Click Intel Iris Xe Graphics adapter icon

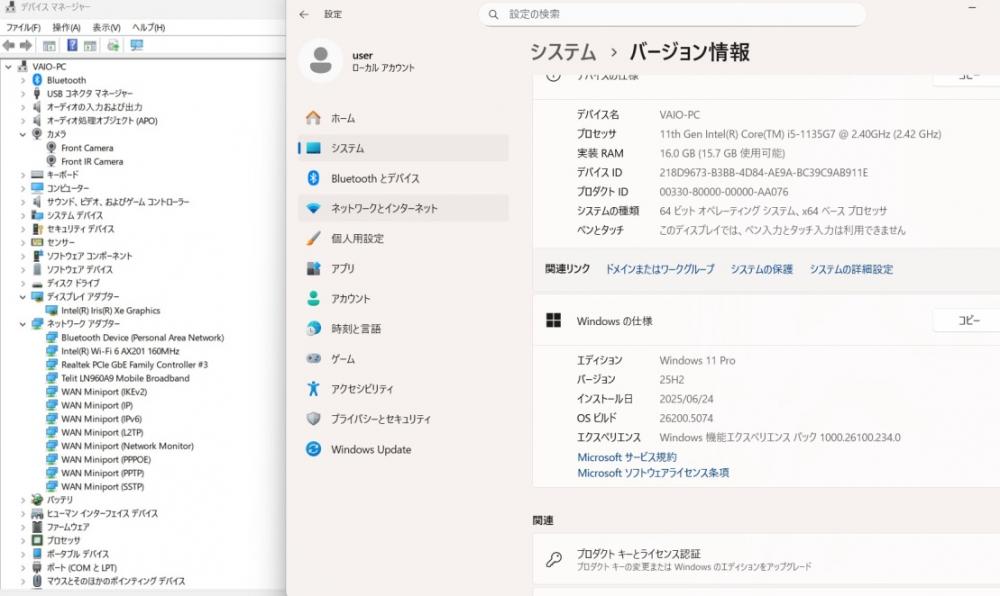click(x=52, y=310)
